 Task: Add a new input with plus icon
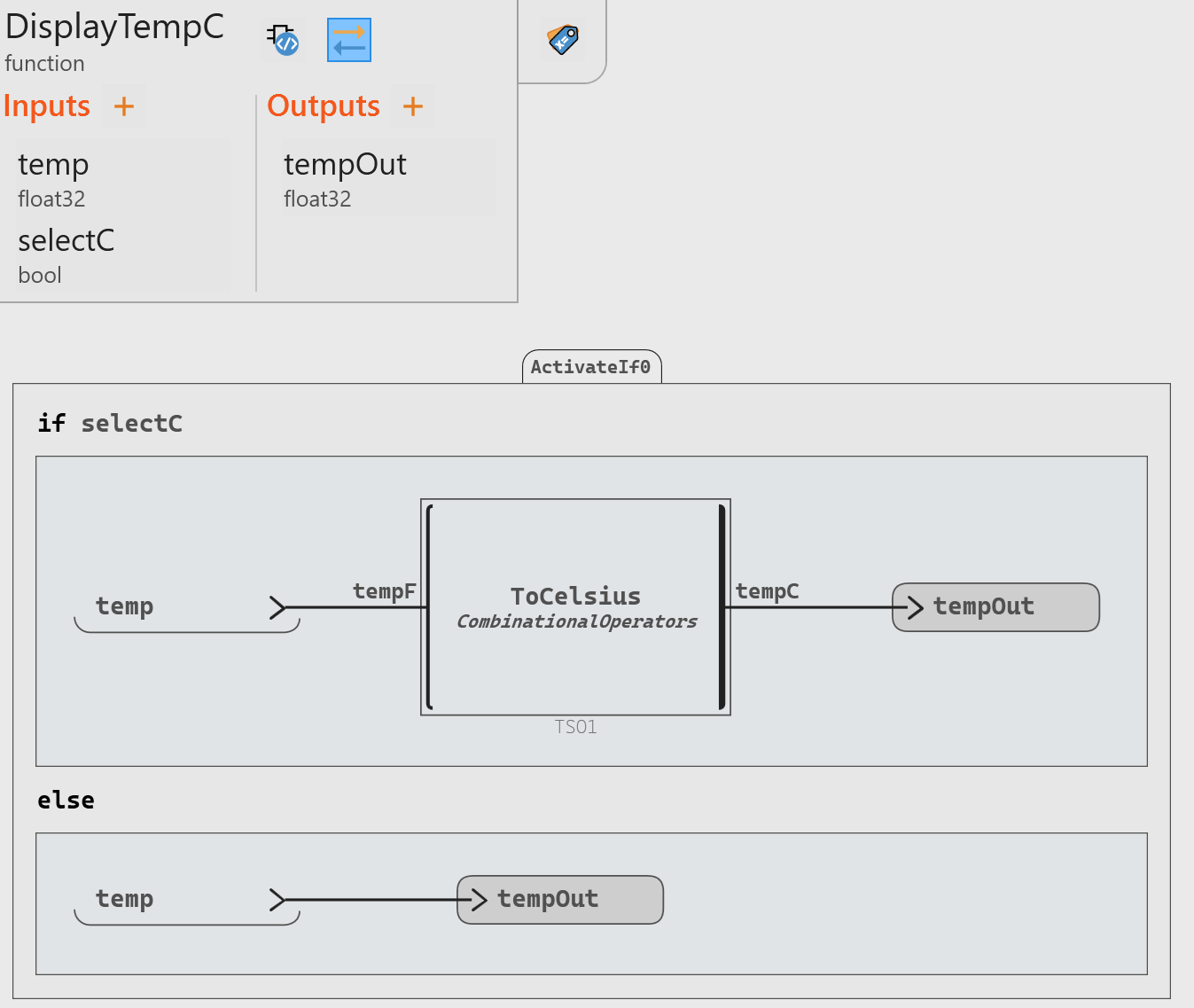point(124,106)
